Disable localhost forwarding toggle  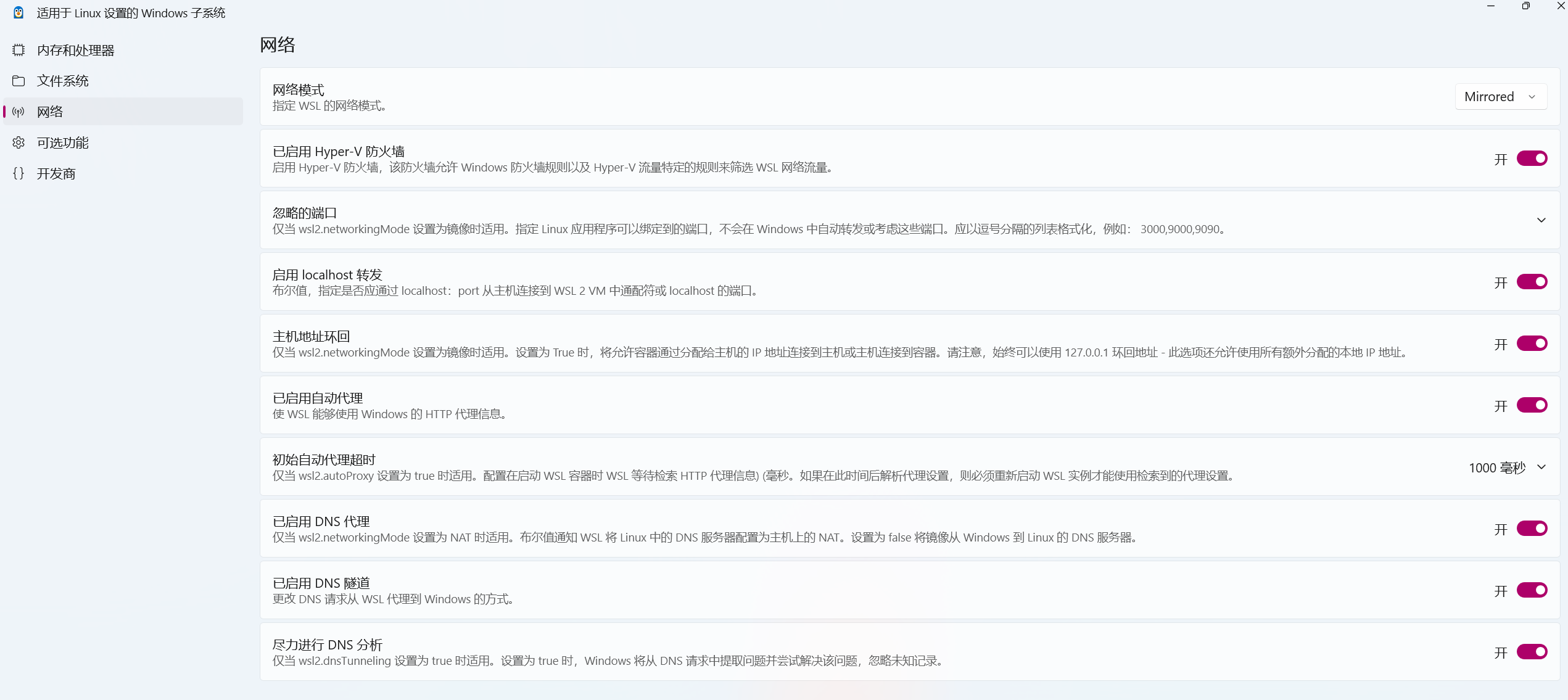pyautogui.click(x=1532, y=282)
